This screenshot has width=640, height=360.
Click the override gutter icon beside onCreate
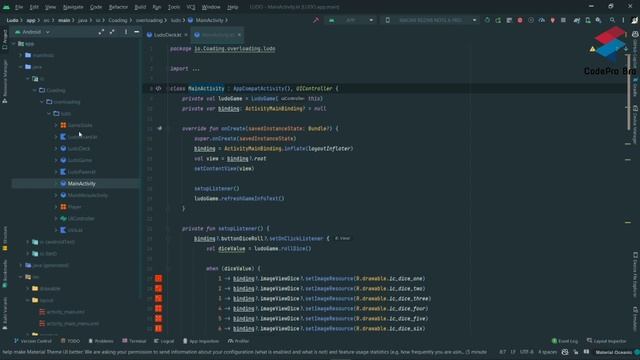[x=160, y=129]
